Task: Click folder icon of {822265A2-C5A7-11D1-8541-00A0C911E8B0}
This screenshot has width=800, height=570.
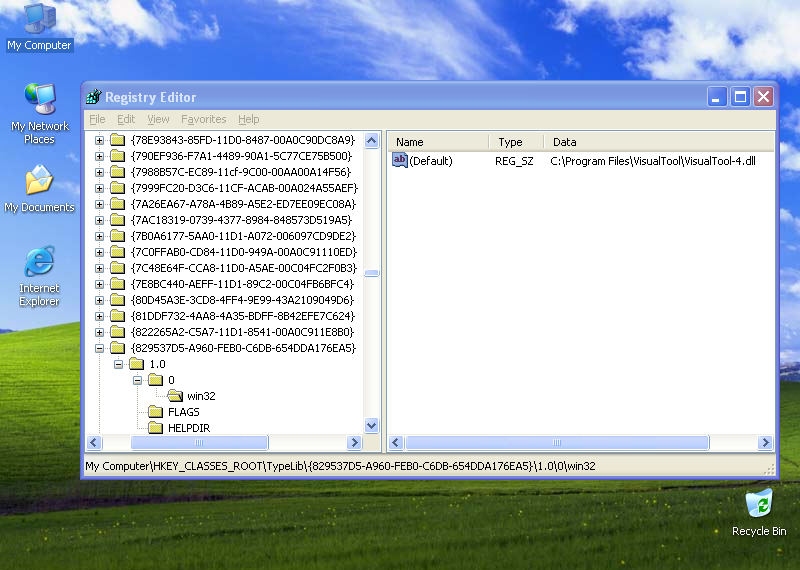Action: 118,332
